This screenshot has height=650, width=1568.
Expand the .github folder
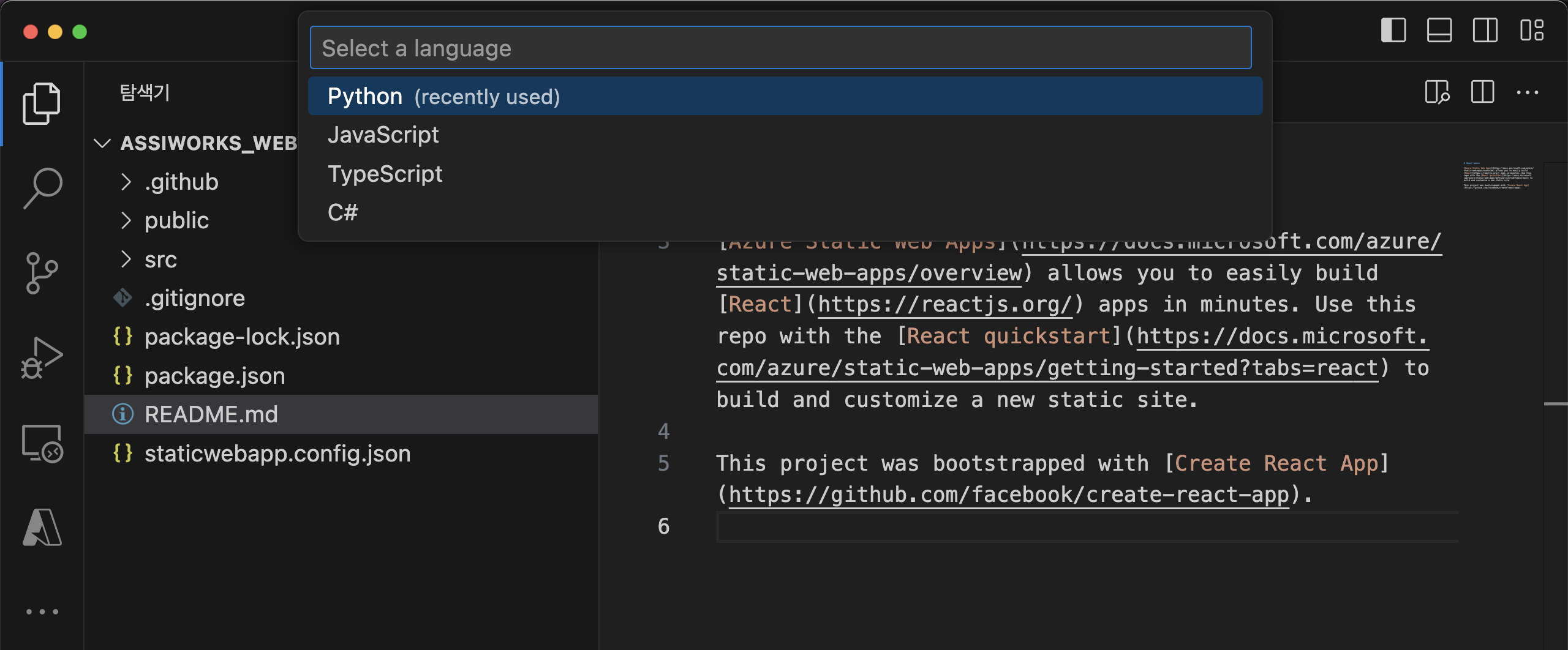coord(181,182)
